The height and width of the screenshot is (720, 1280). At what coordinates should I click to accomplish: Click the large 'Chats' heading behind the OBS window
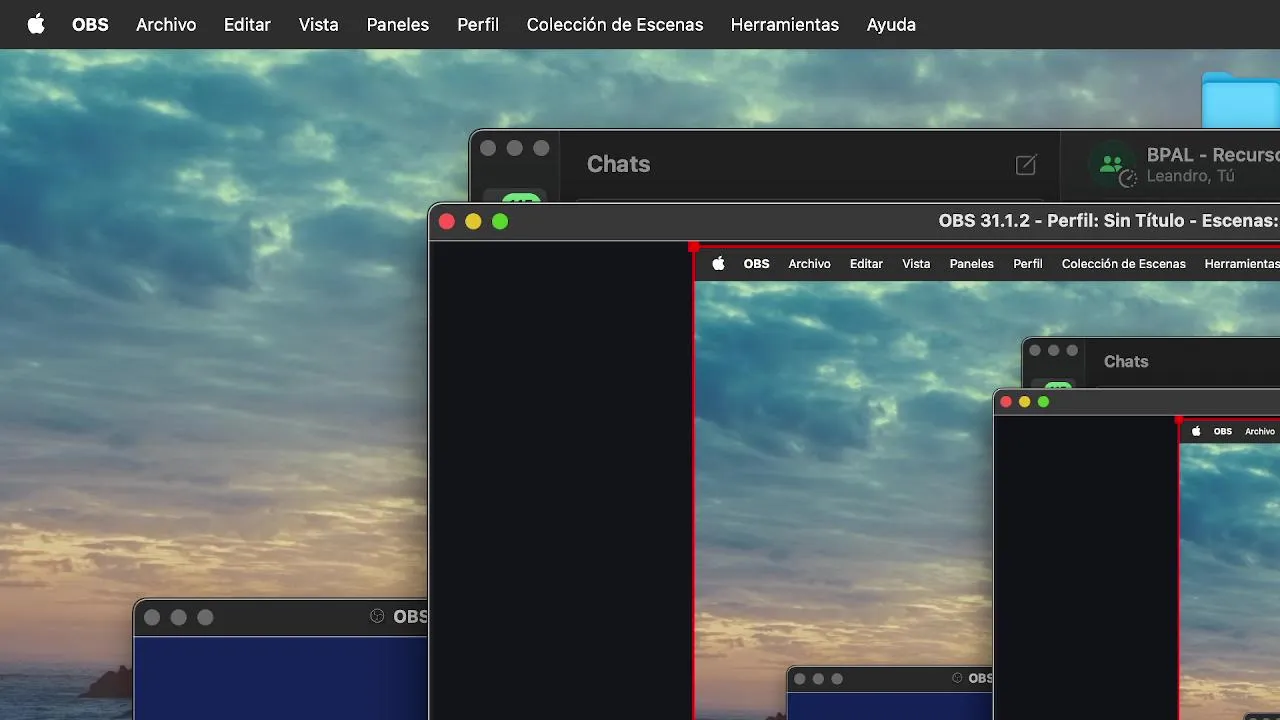tap(618, 164)
